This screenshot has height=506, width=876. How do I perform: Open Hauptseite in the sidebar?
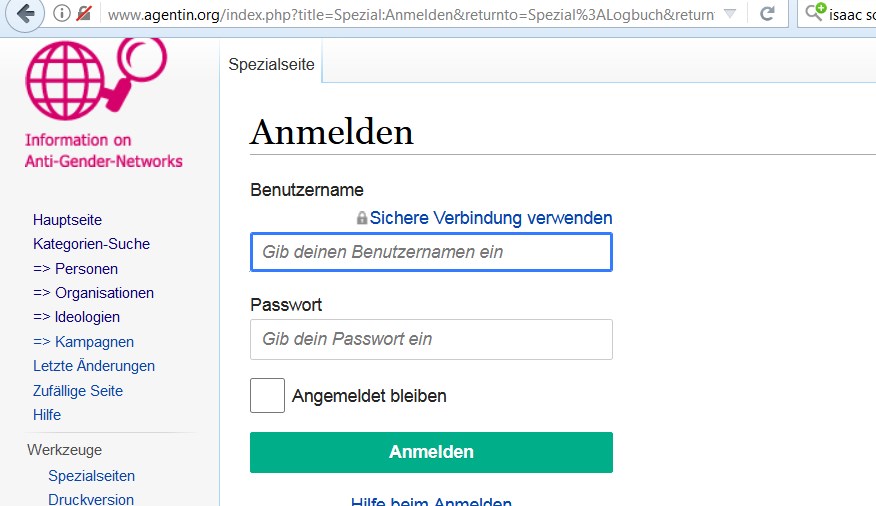[x=67, y=220]
